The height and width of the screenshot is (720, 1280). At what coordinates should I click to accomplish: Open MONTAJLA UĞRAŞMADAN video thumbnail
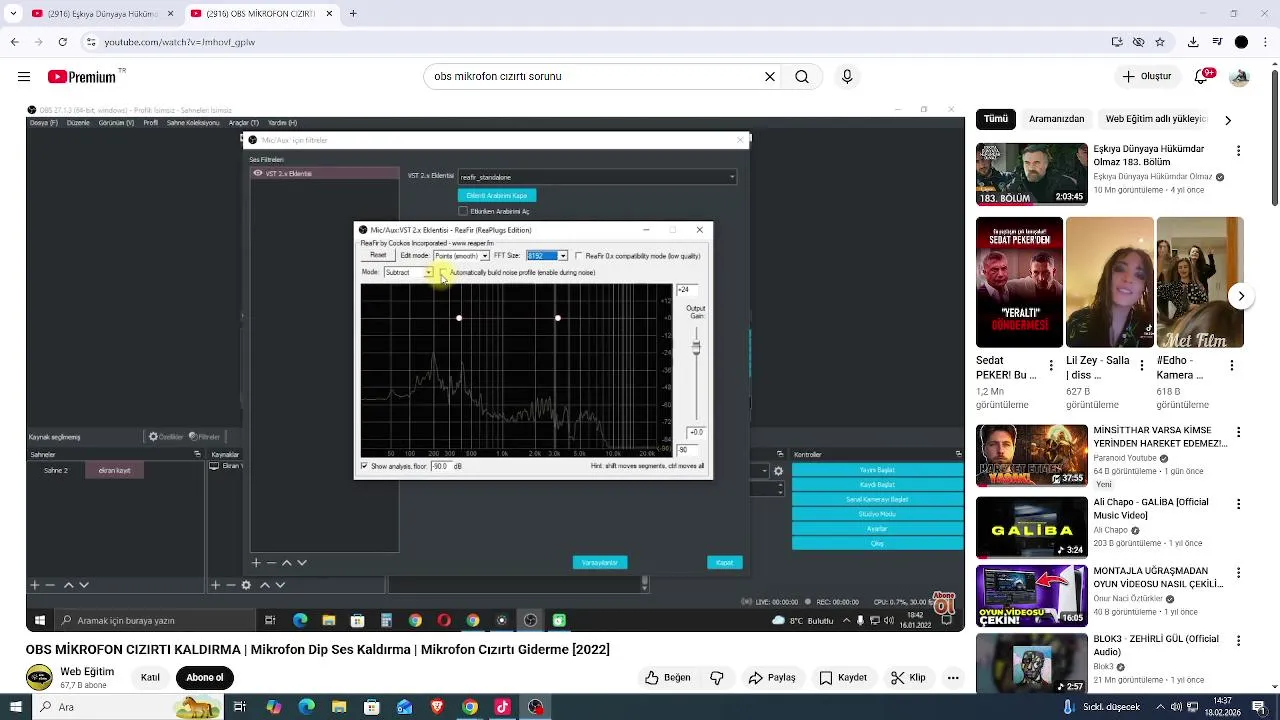pyautogui.click(x=1031, y=596)
